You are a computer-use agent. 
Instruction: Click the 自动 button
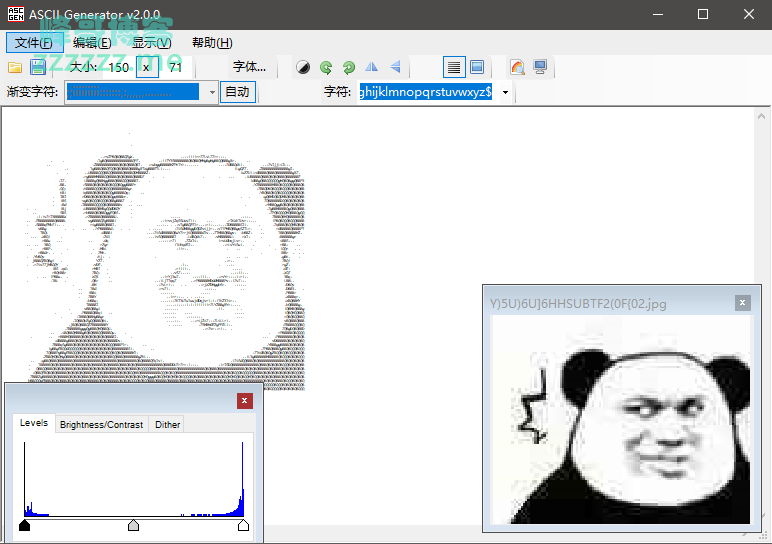click(x=237, y=92)
